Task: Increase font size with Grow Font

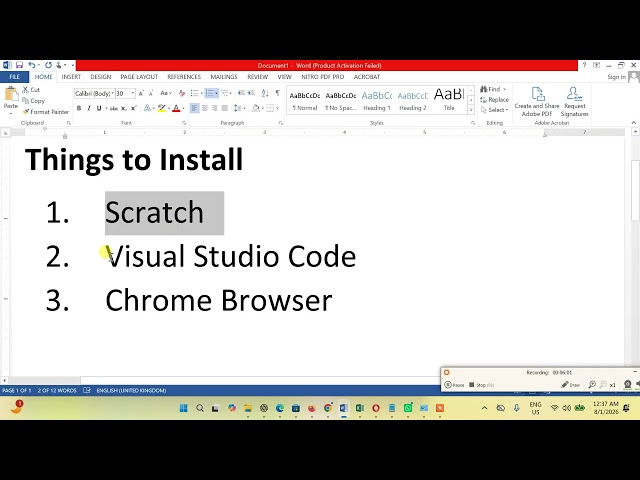Action: coord(141,93)
